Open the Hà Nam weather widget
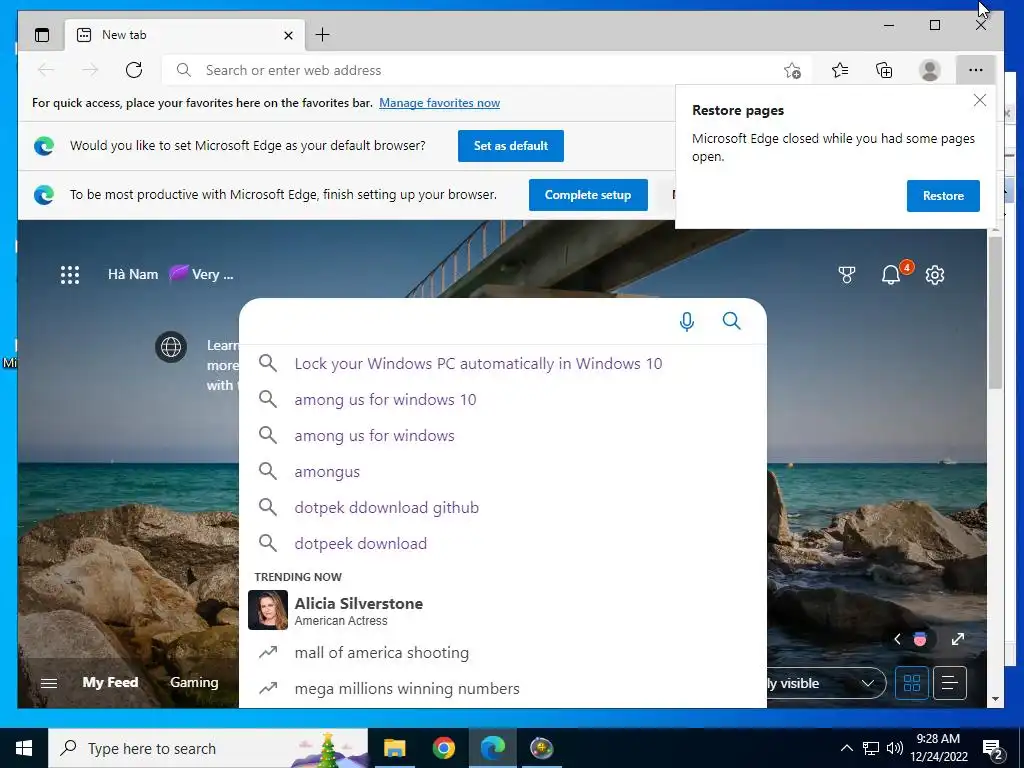The height and width of the screenshot is (768, 1024). (170, 274)
